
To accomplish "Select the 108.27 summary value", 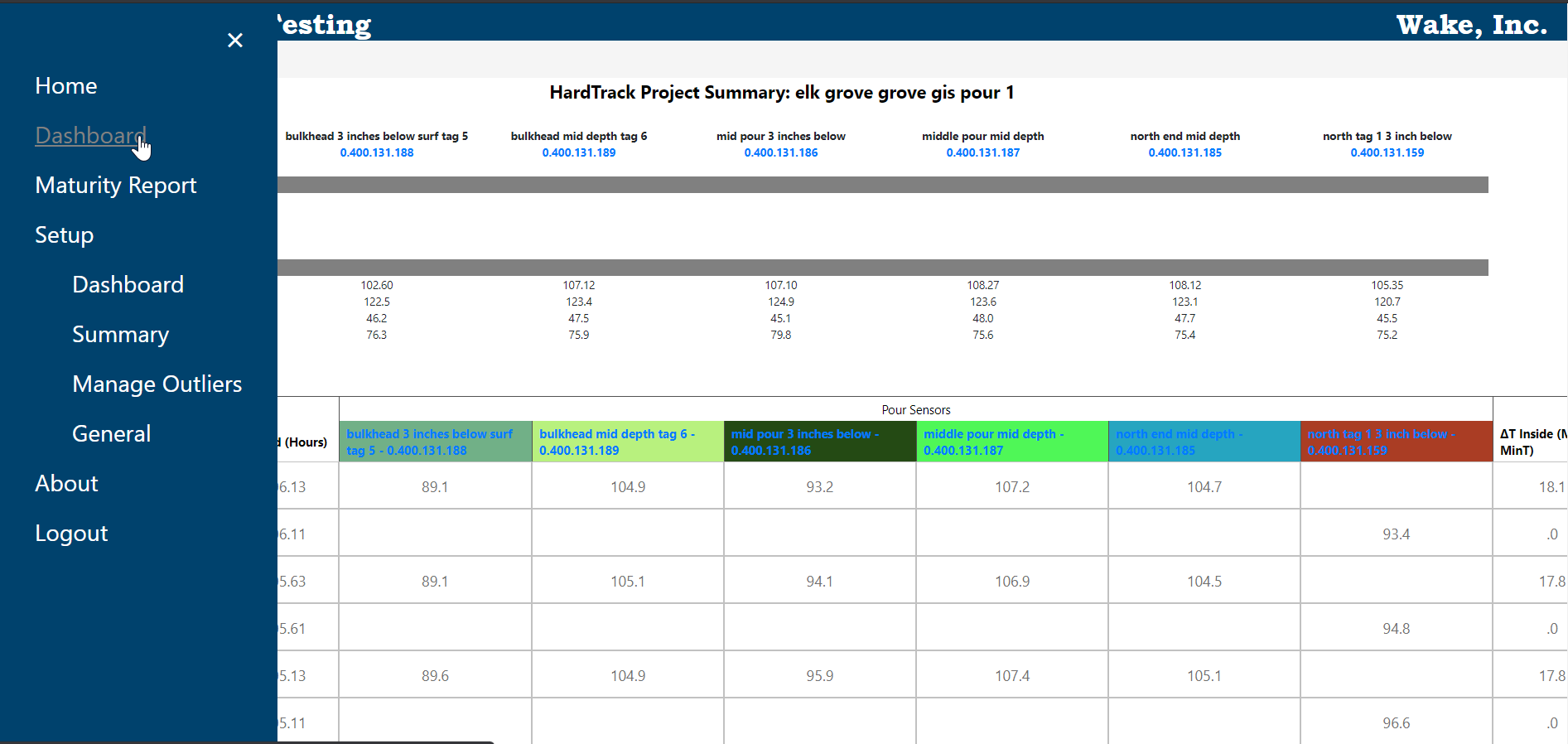I will click(x=983, y=285).
